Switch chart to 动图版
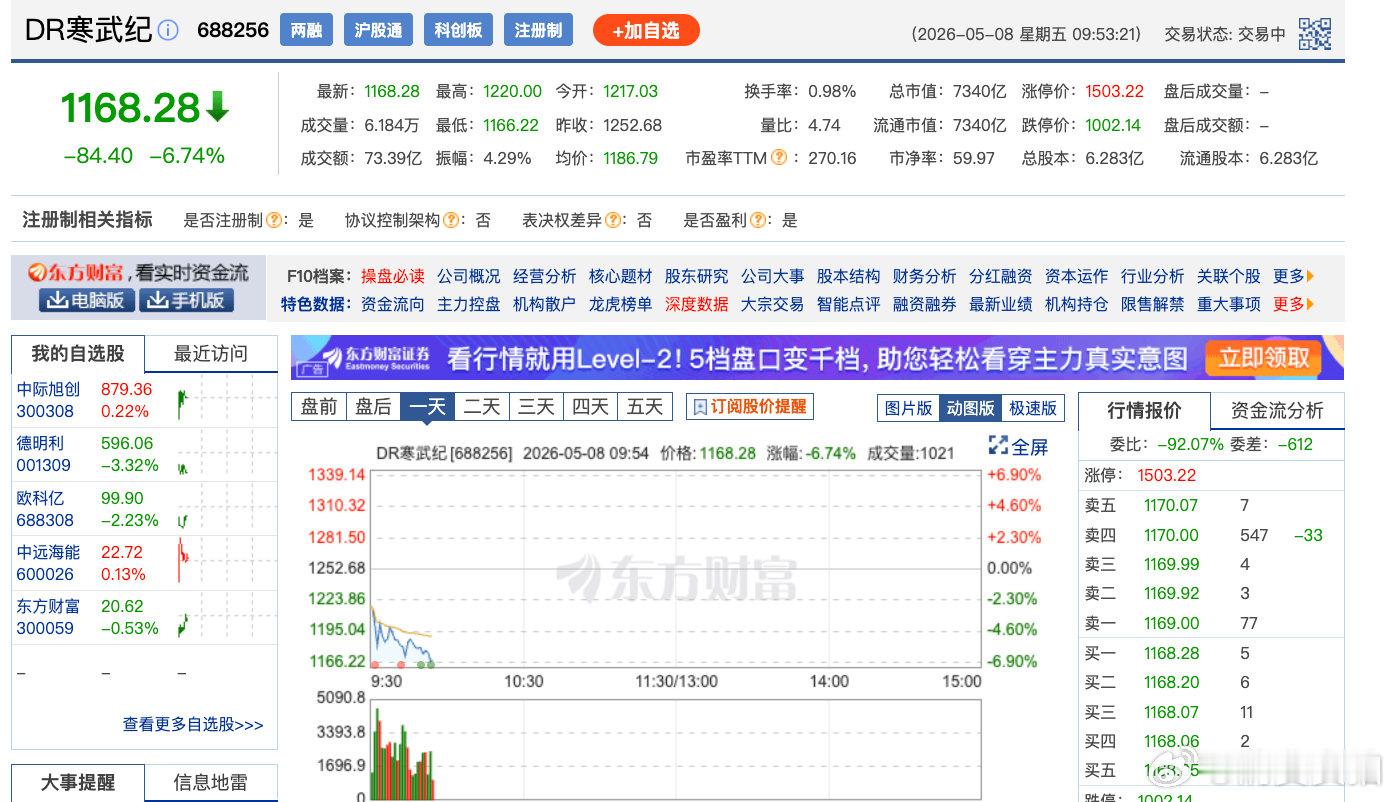 click(x=970, y=408)
